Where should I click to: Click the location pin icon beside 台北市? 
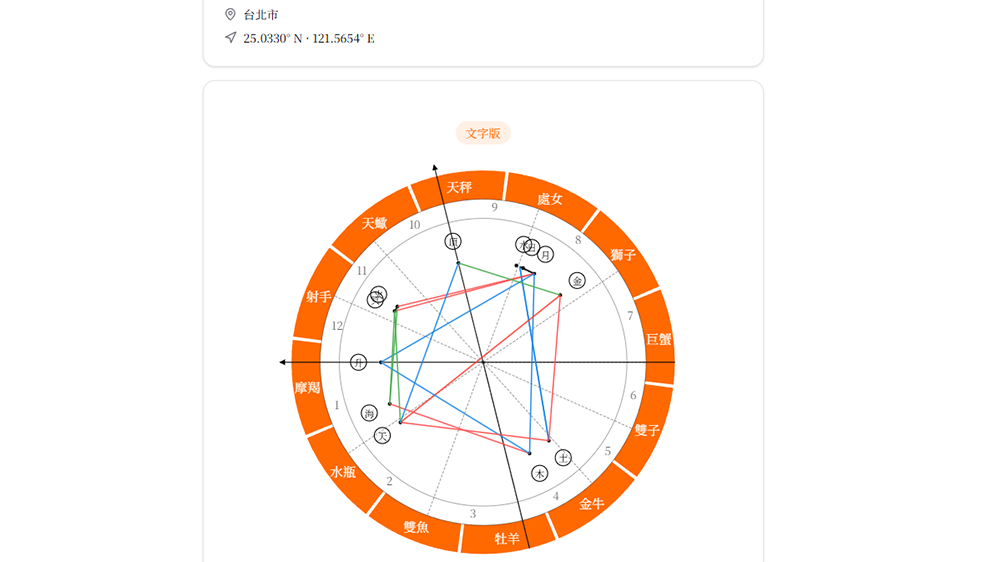click(x=230, y=15)
